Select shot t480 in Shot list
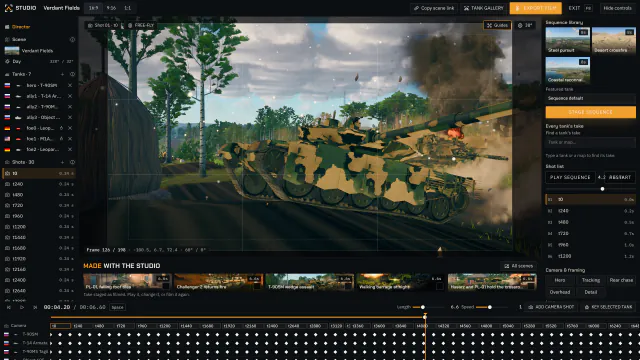Viewport: 640px width, 360px height. [x=590, y=222]
